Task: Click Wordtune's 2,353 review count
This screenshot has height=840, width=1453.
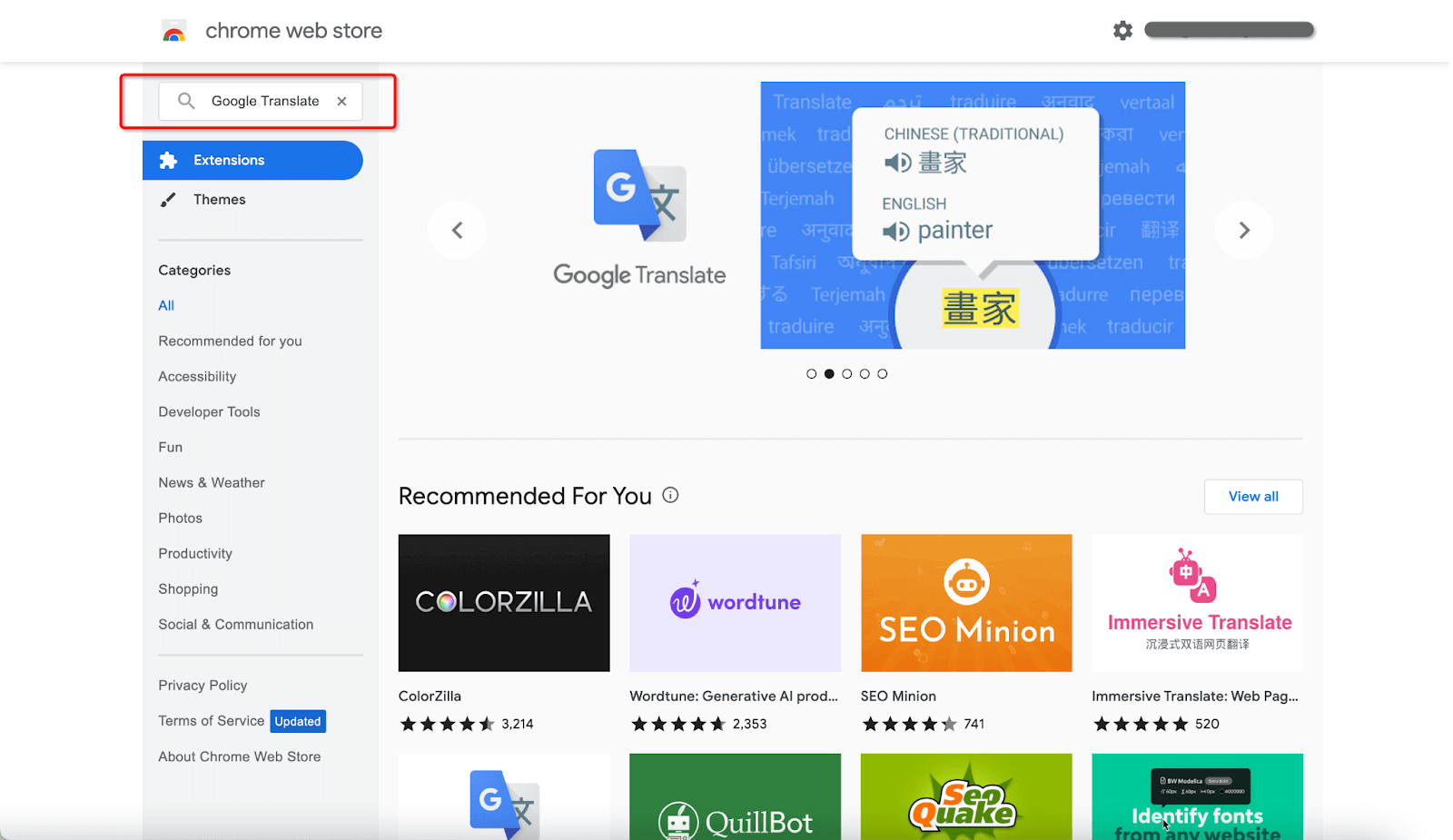Action: tap(750, 725)
